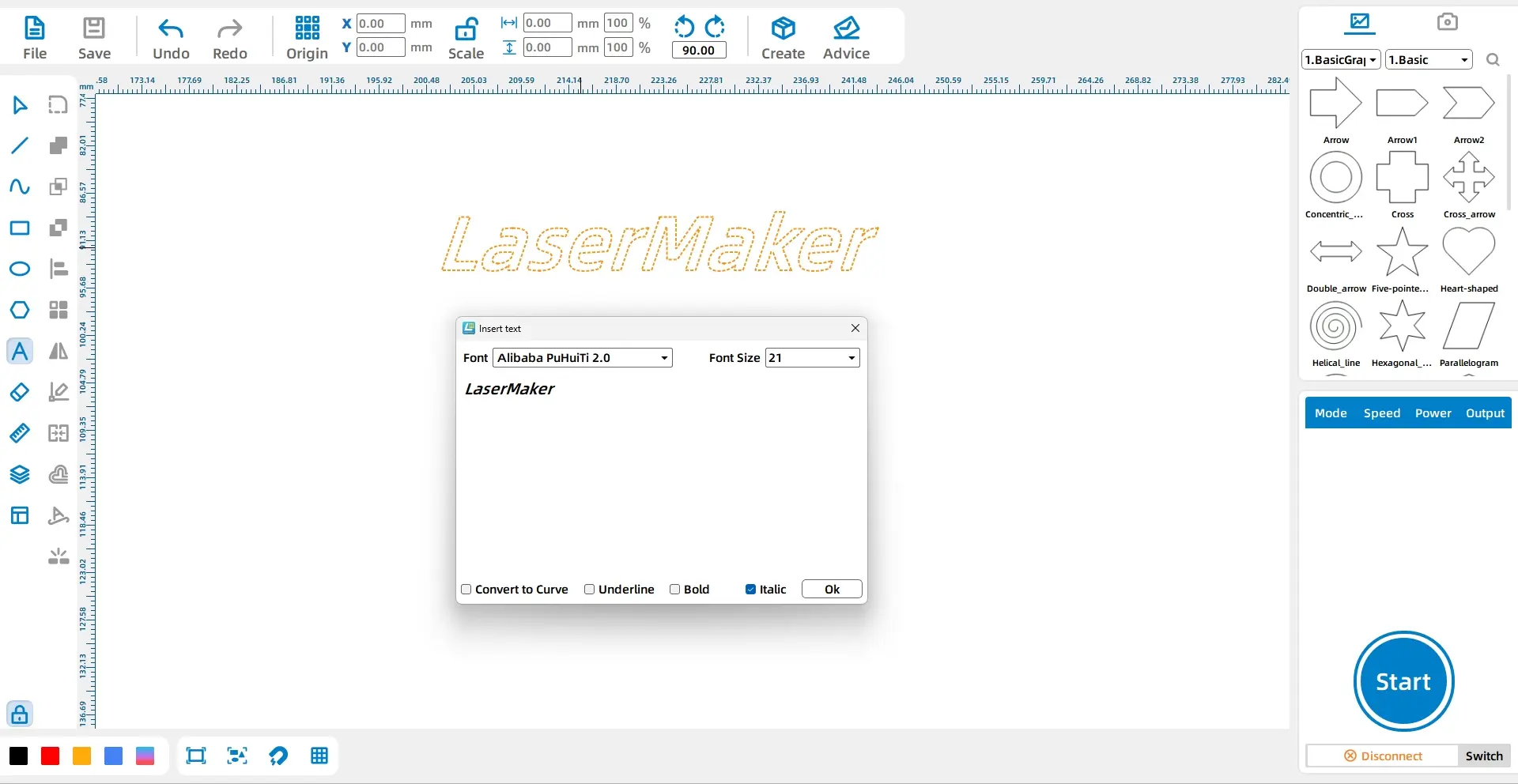The width and height of the screenshot is (1518, 784).
Task: Open the camera tab icon
Action: [x=1447, y=21]
